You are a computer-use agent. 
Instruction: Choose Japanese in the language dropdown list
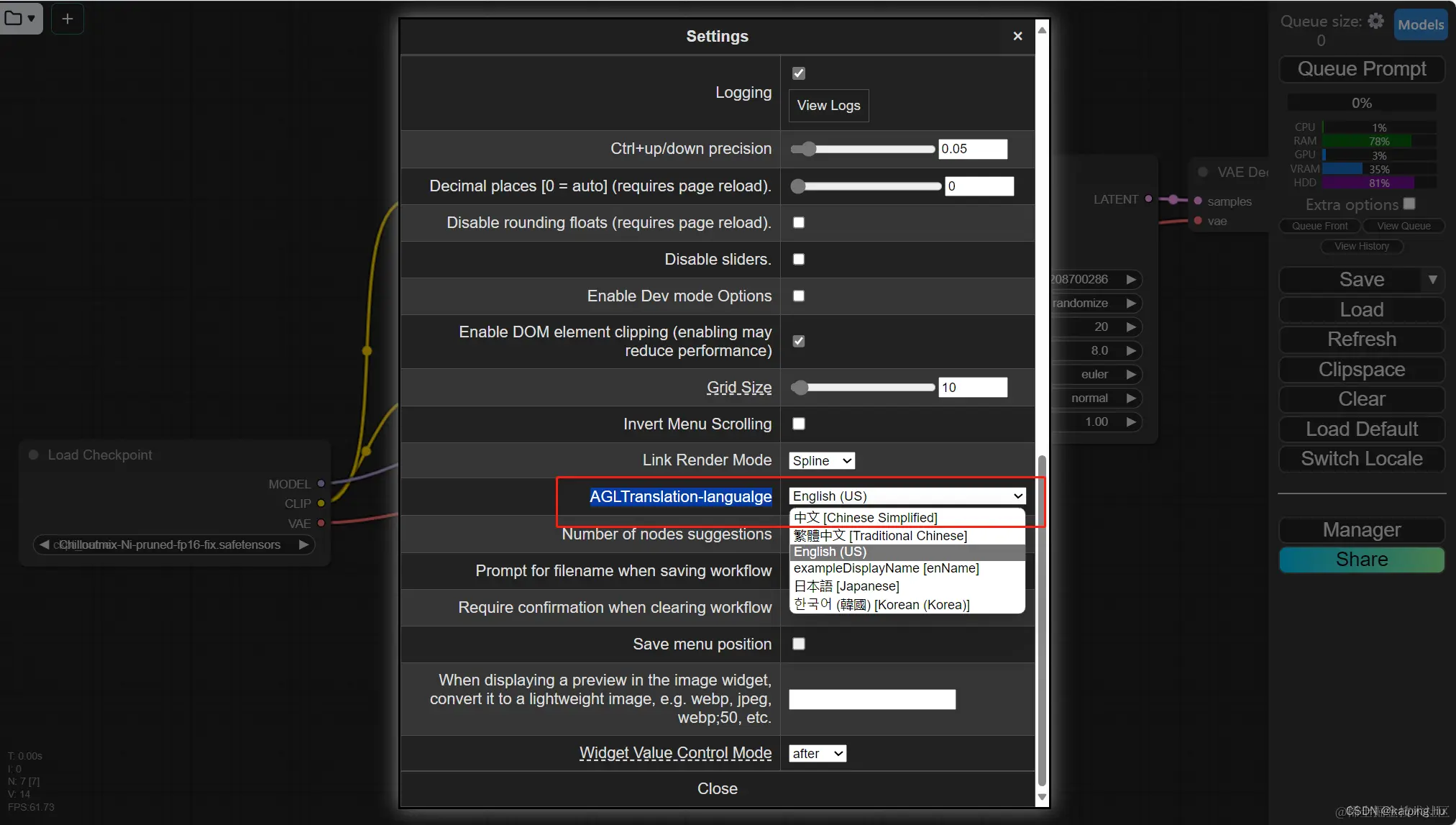[846, 586]
